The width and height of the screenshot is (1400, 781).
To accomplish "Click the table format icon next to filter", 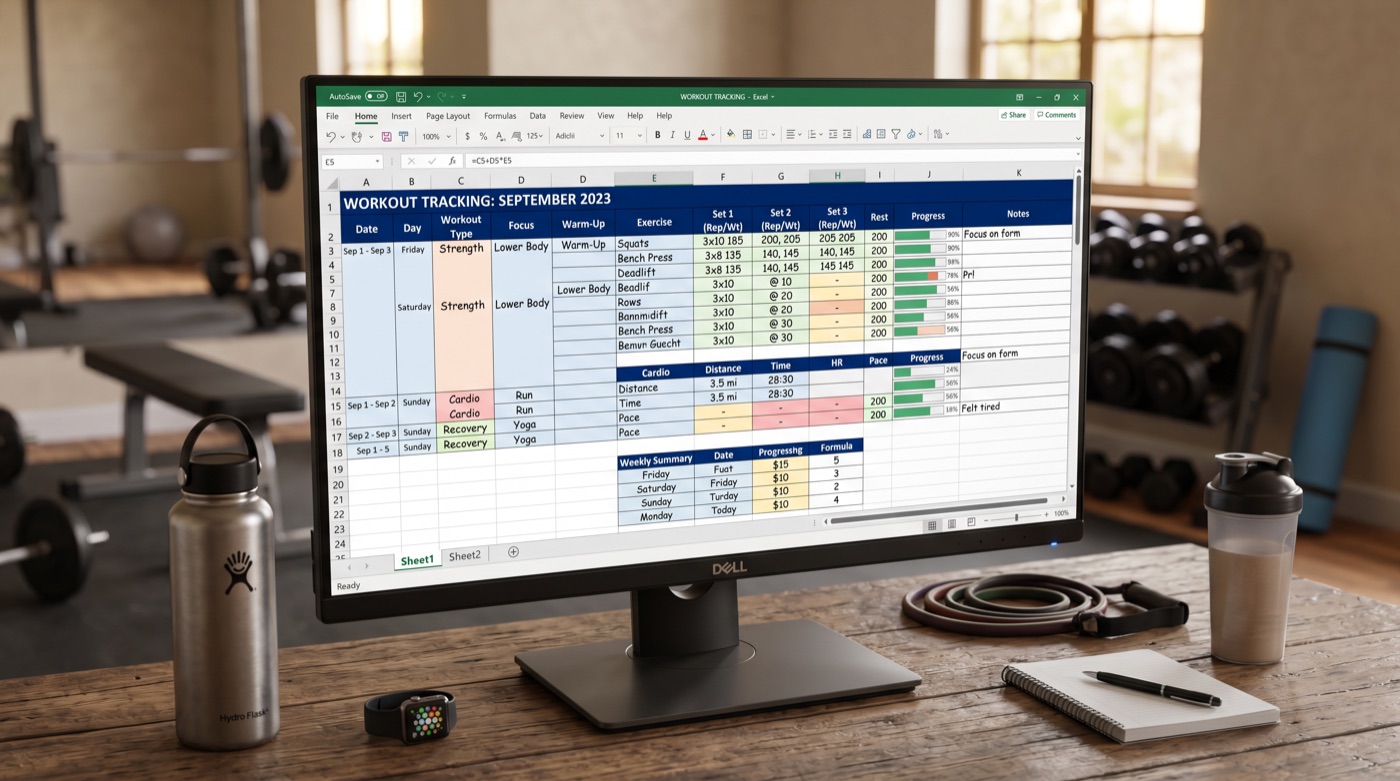I will (x=881, y=134).
